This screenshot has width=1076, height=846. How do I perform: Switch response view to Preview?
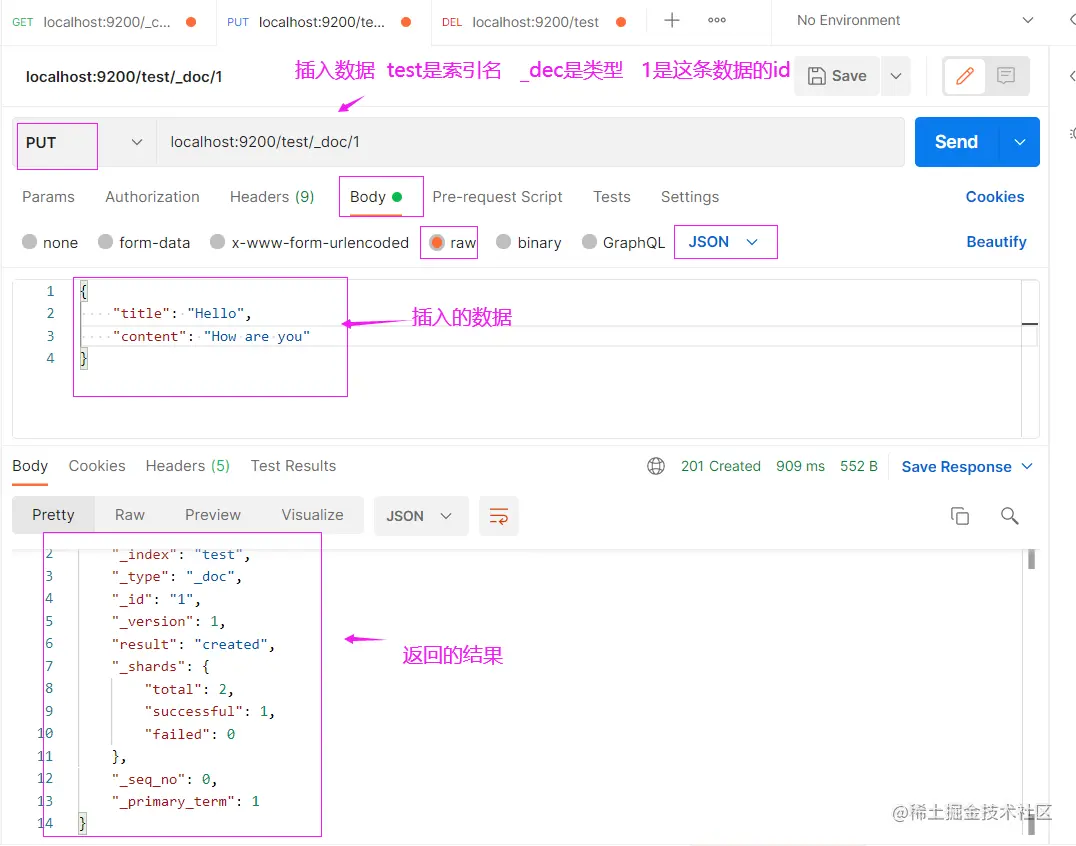[213, 515]
